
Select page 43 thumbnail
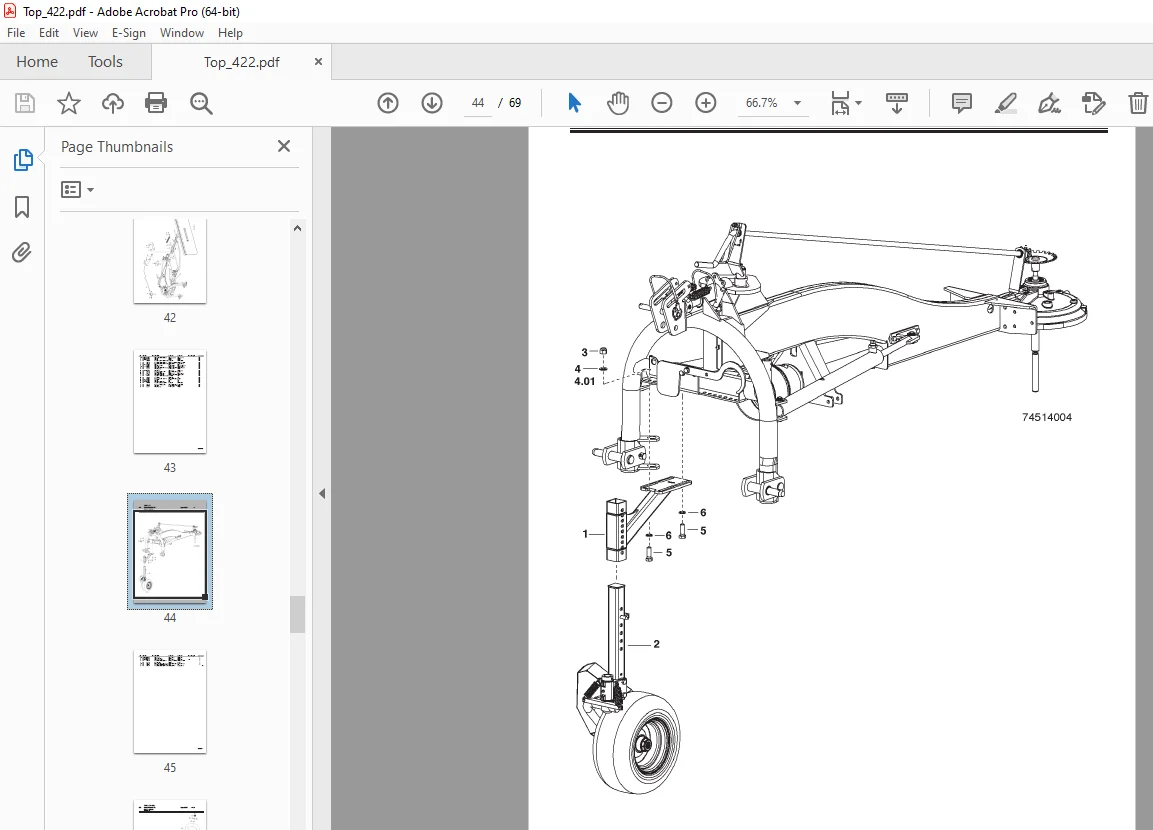pos(170,401)
